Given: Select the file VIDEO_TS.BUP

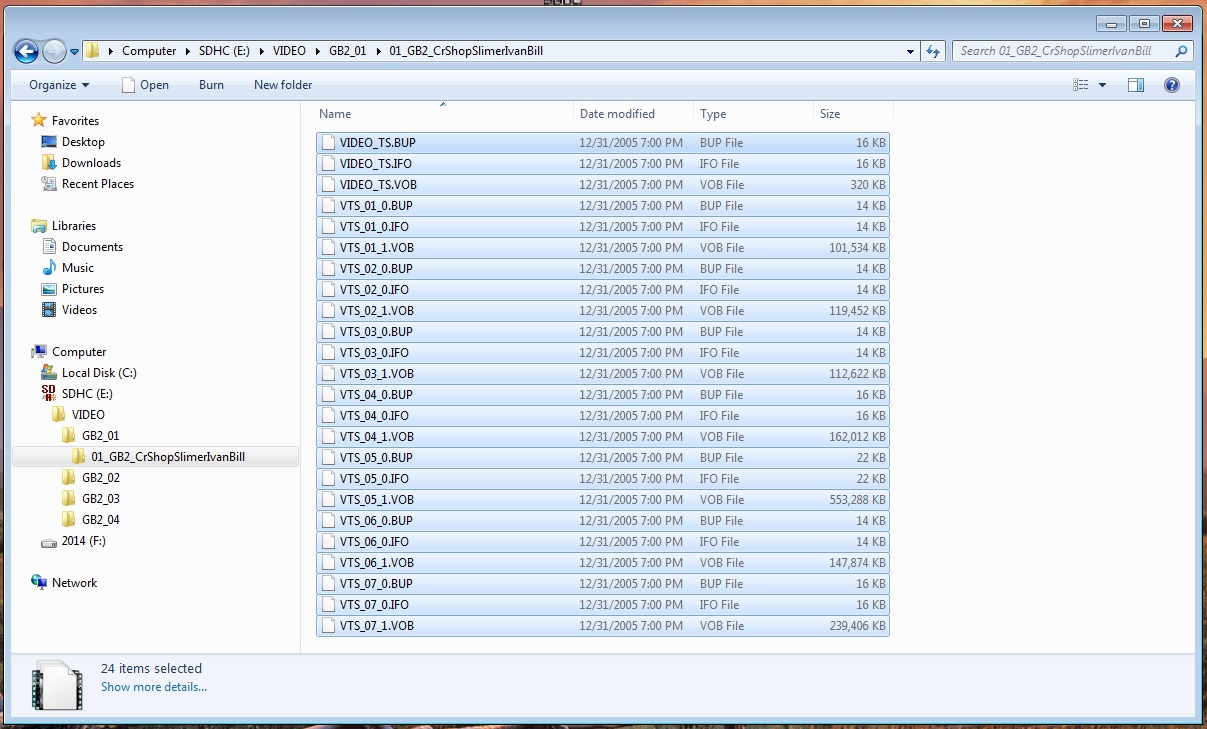Looking at the screenshot, I should (x=602, y=143).
